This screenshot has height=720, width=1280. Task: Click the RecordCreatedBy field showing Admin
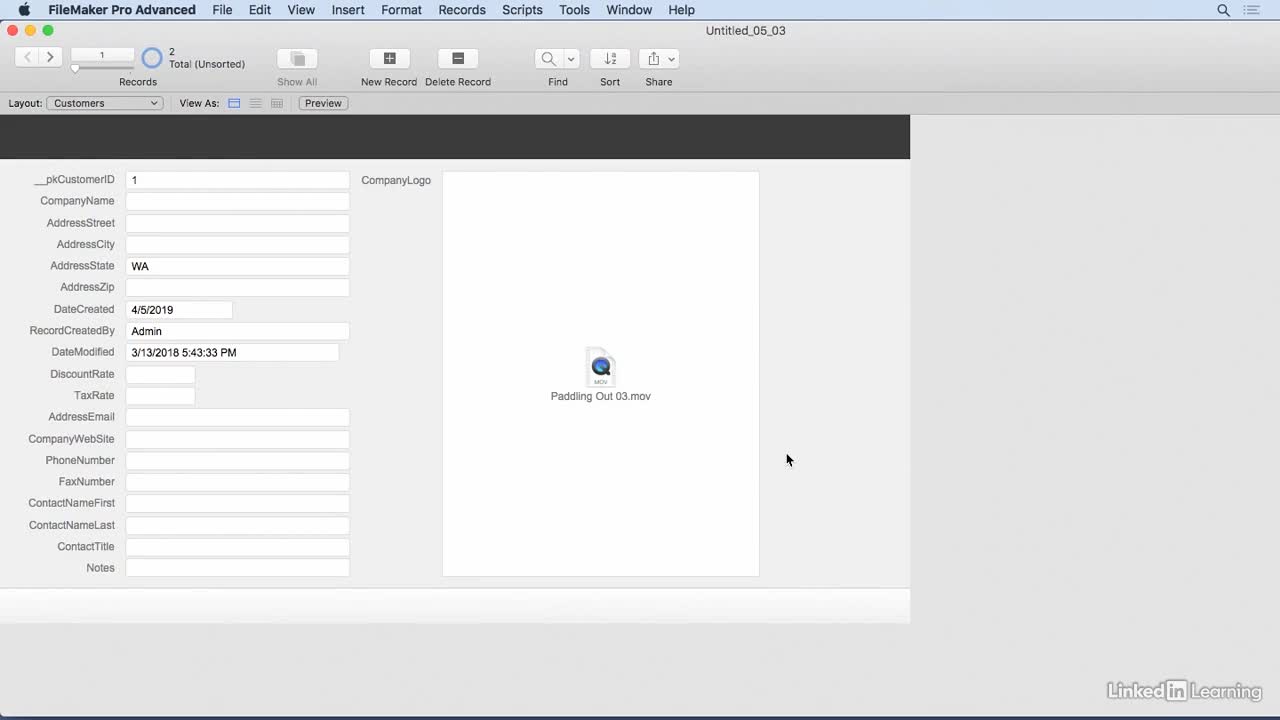point(237,331)
